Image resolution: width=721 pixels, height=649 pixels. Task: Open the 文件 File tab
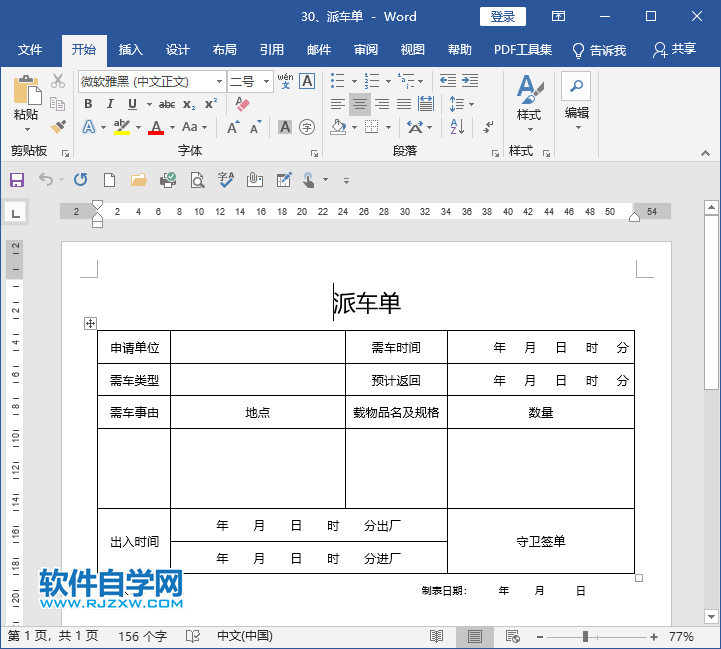pos(30,50)
